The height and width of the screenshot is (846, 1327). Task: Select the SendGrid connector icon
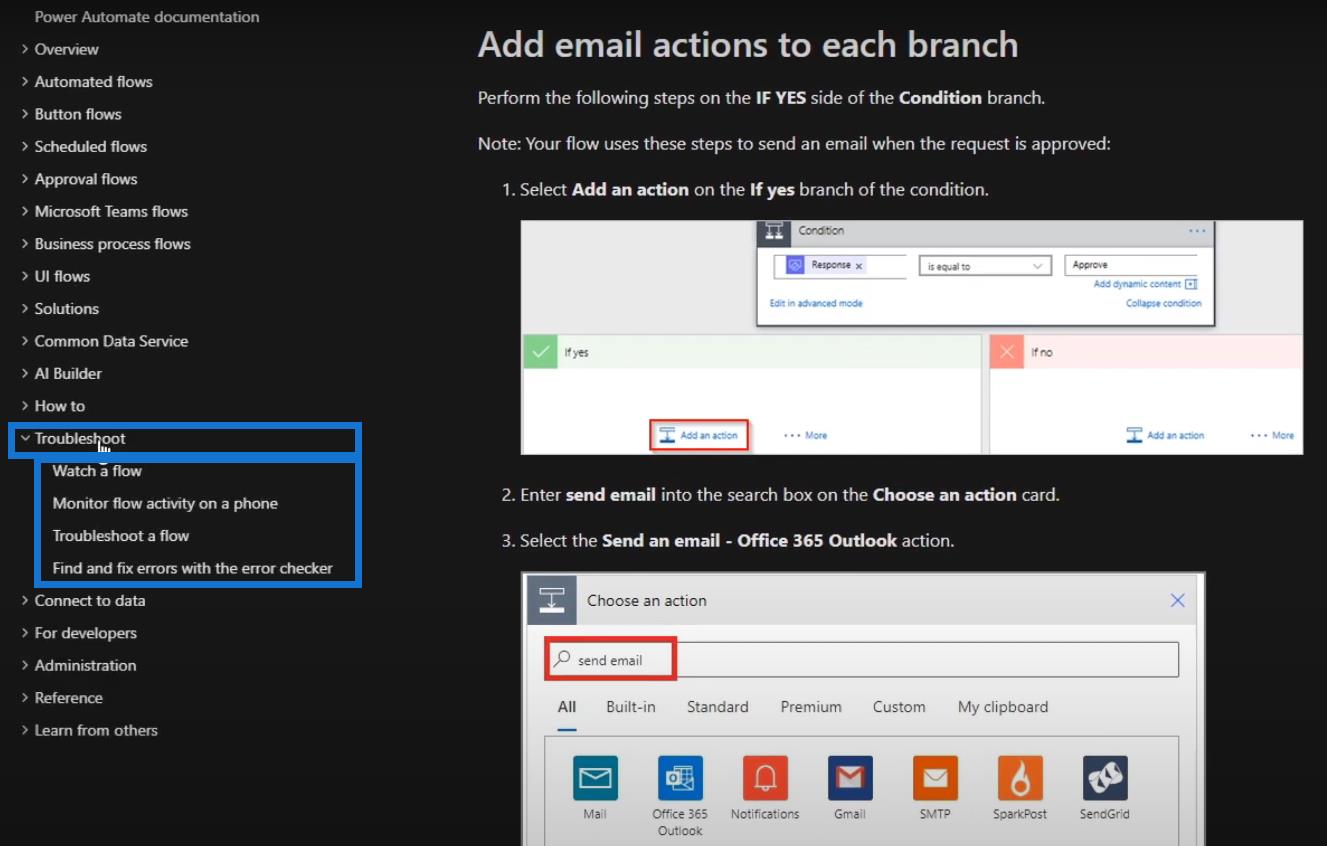click(1105, 777)
